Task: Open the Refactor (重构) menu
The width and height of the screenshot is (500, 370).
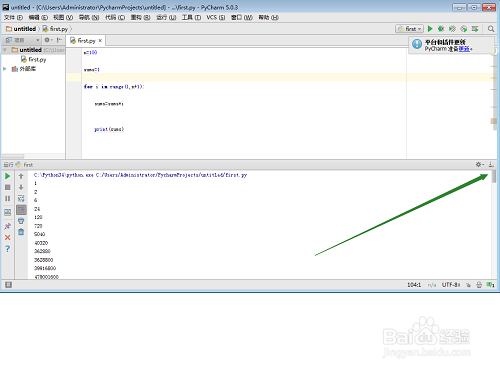Action: pos(140,17)
